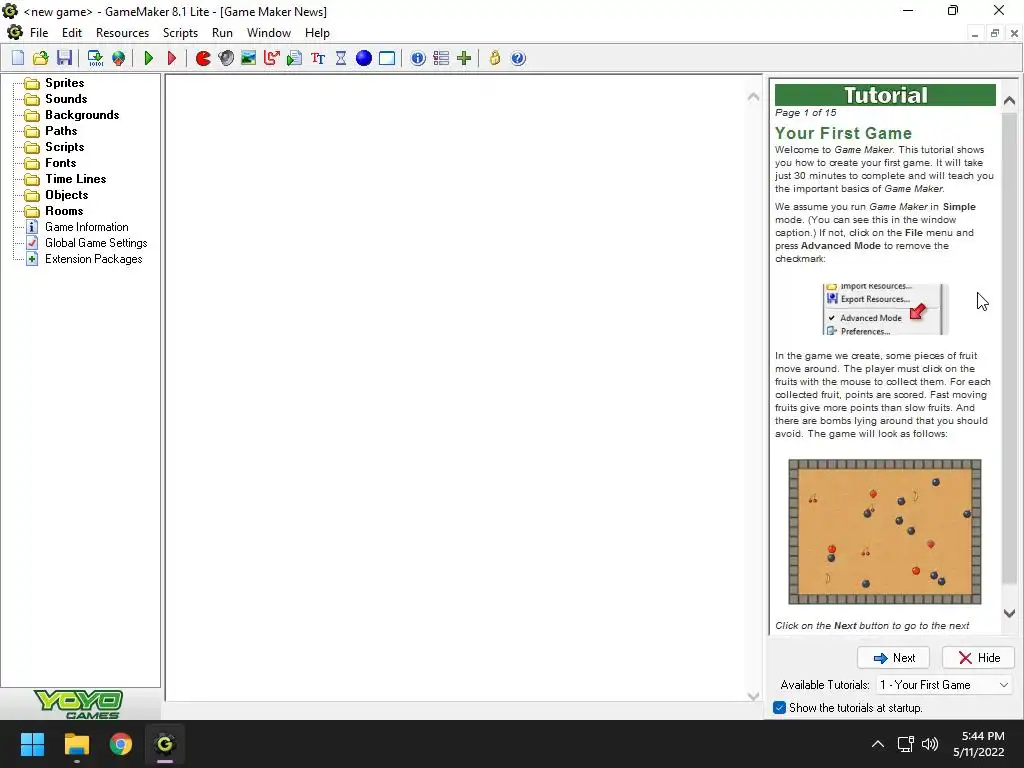Open the File menu
This screenshot has height=768, width=1024.
coord(39,33)
